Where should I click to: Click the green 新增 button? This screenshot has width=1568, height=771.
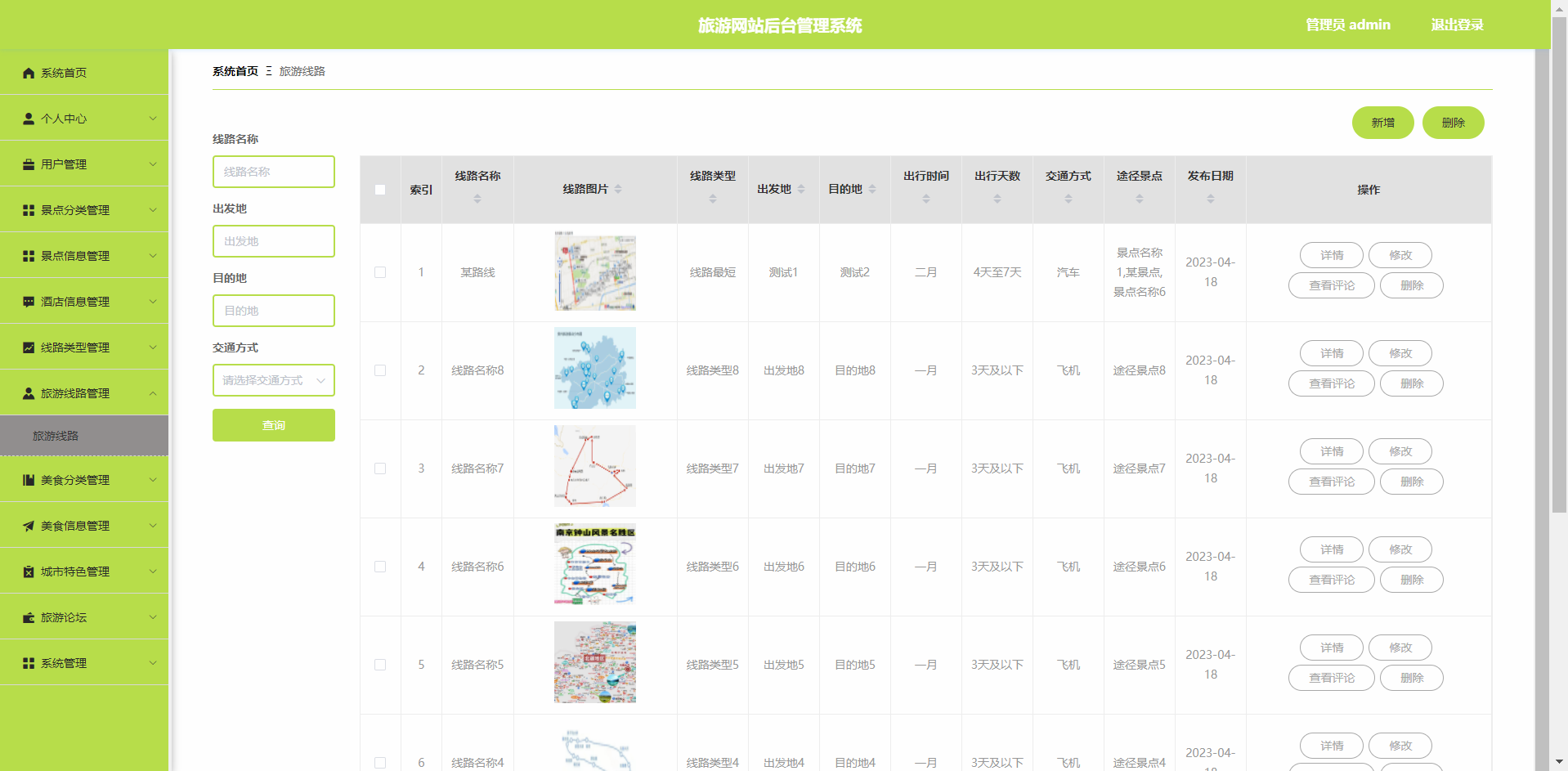tap(1383, 123)
